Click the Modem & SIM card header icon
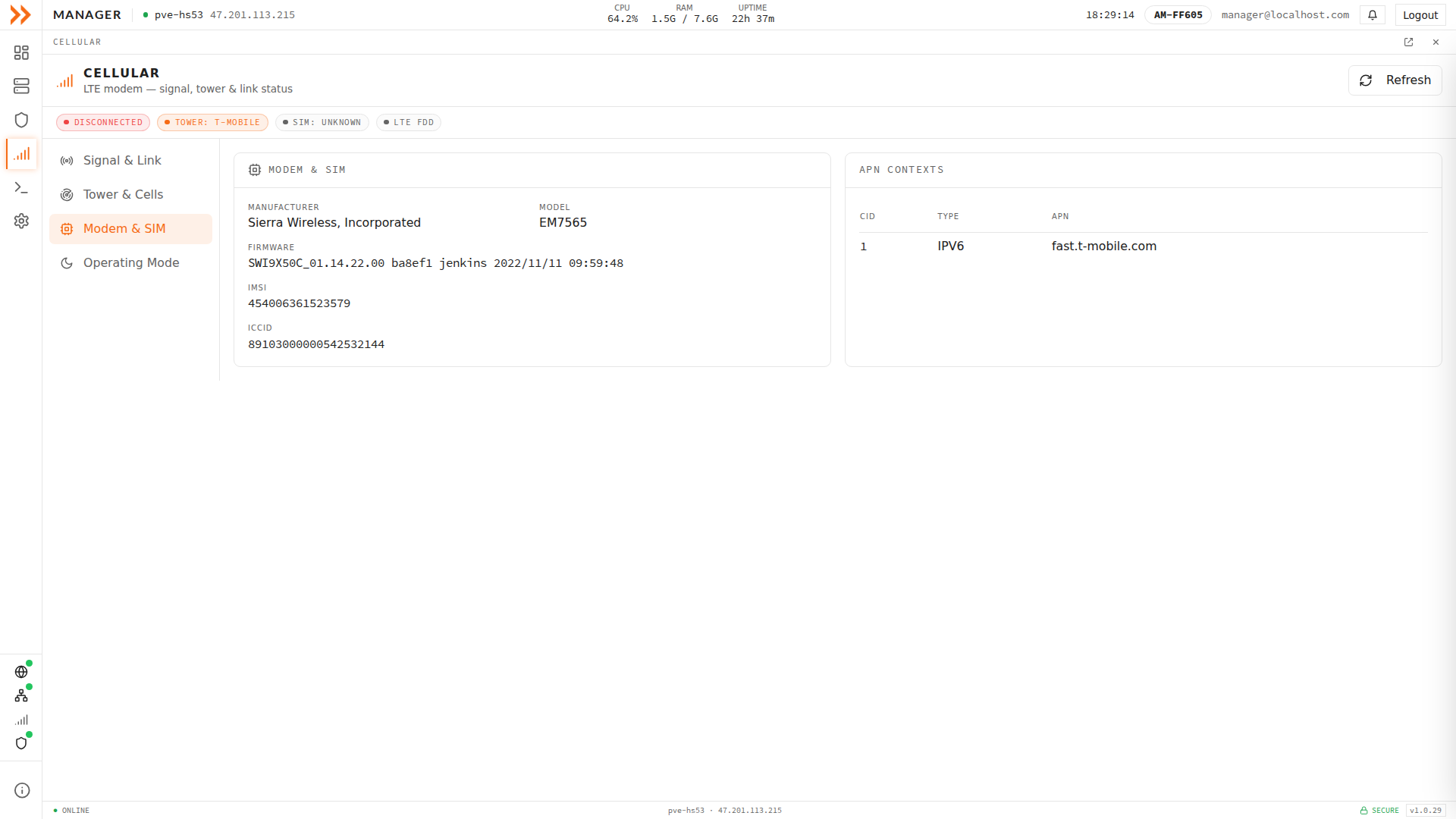The height and width of the screenshot is (819, 1456). pyautogui.click(x=255, y=170)
